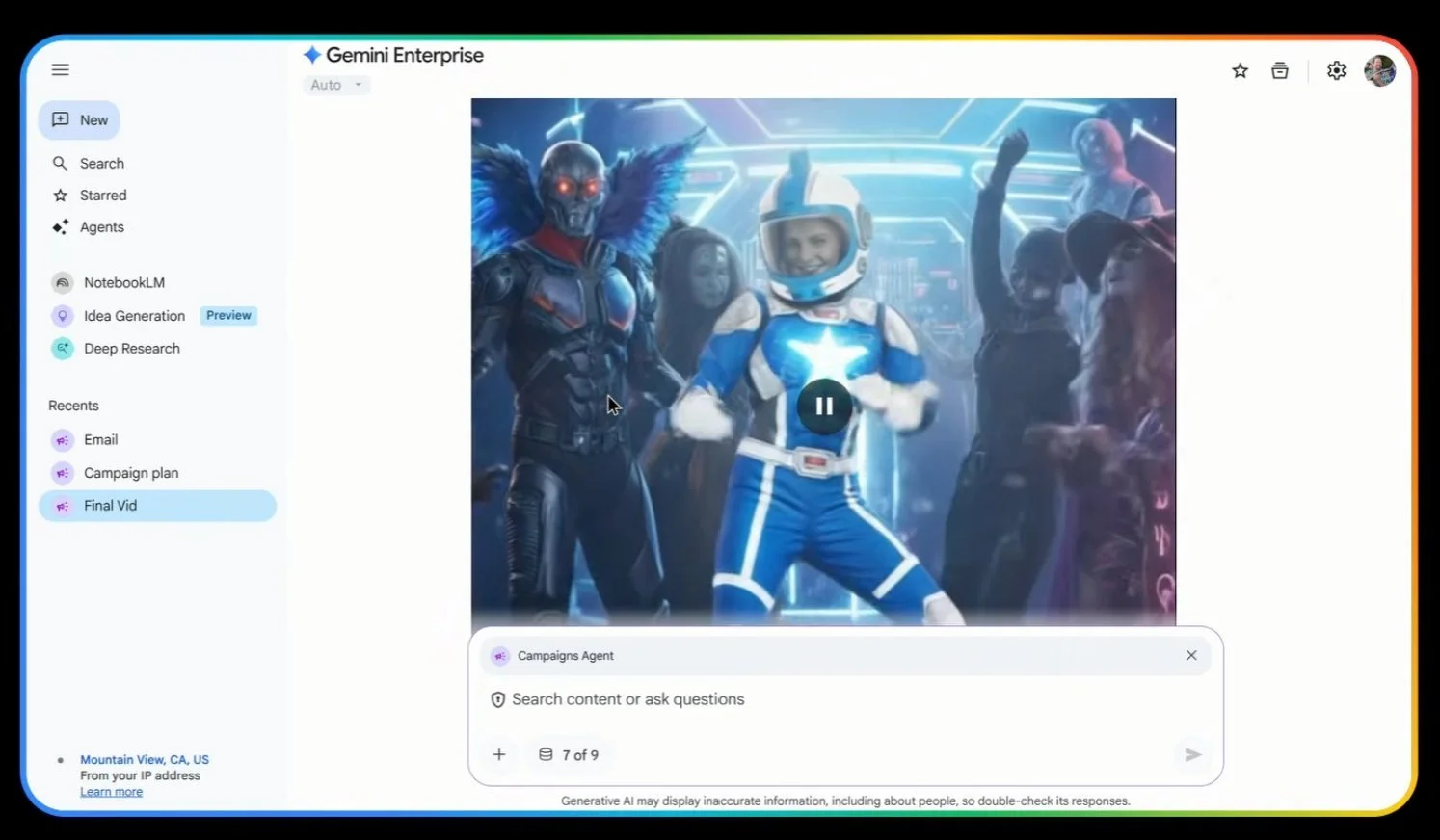Screen dimensions: 1440x840
Task: Remove the Campaigns Agent chip
Action: (x=1191, y=655)
